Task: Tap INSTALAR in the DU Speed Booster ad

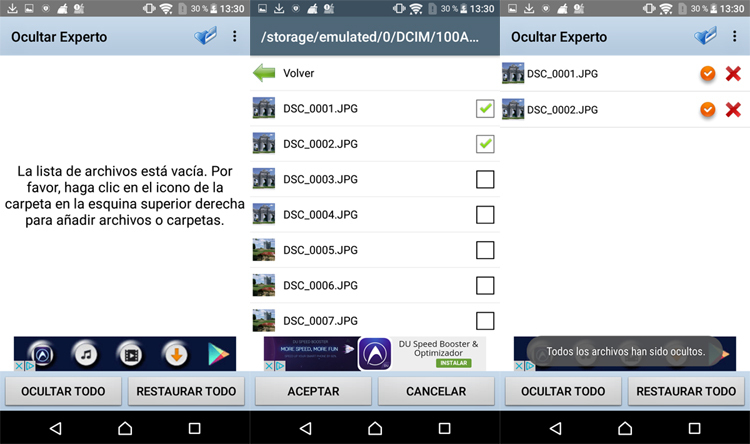Action: coord(454,363)
